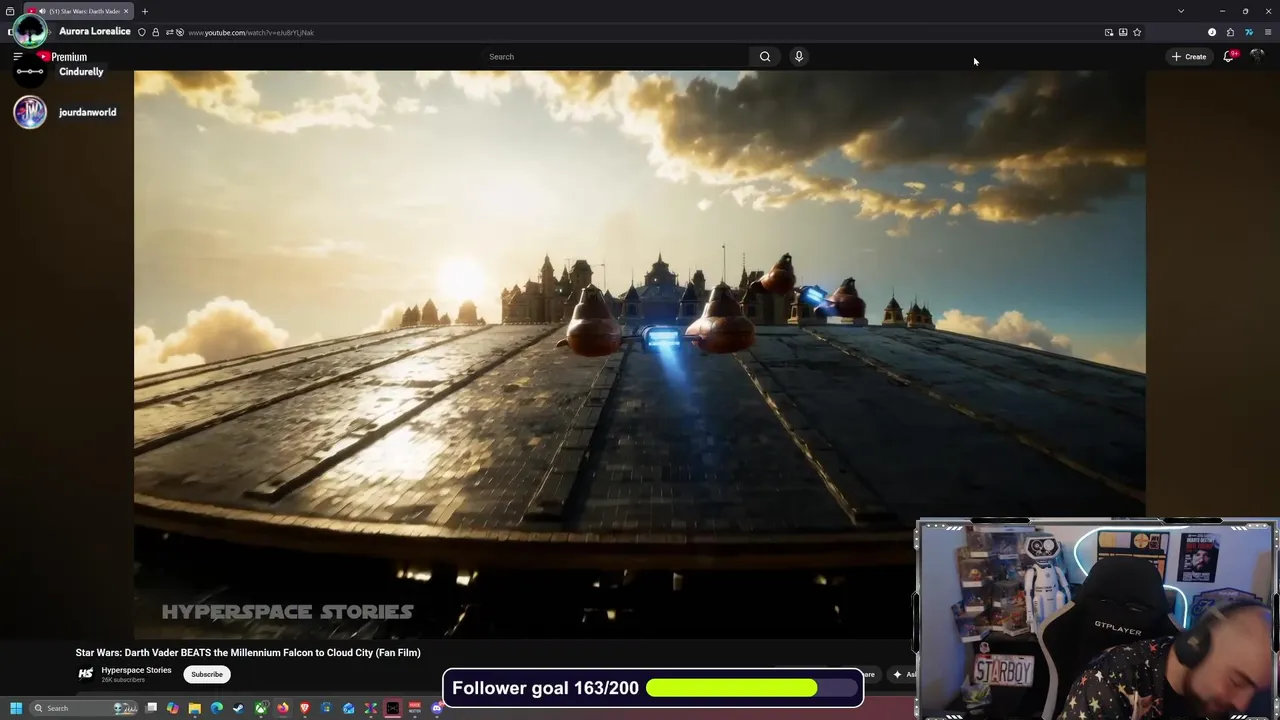Close the Star Wars Darth Vader tab
The width and height of the screenshot is (1280, 720).
coord(126,11)
